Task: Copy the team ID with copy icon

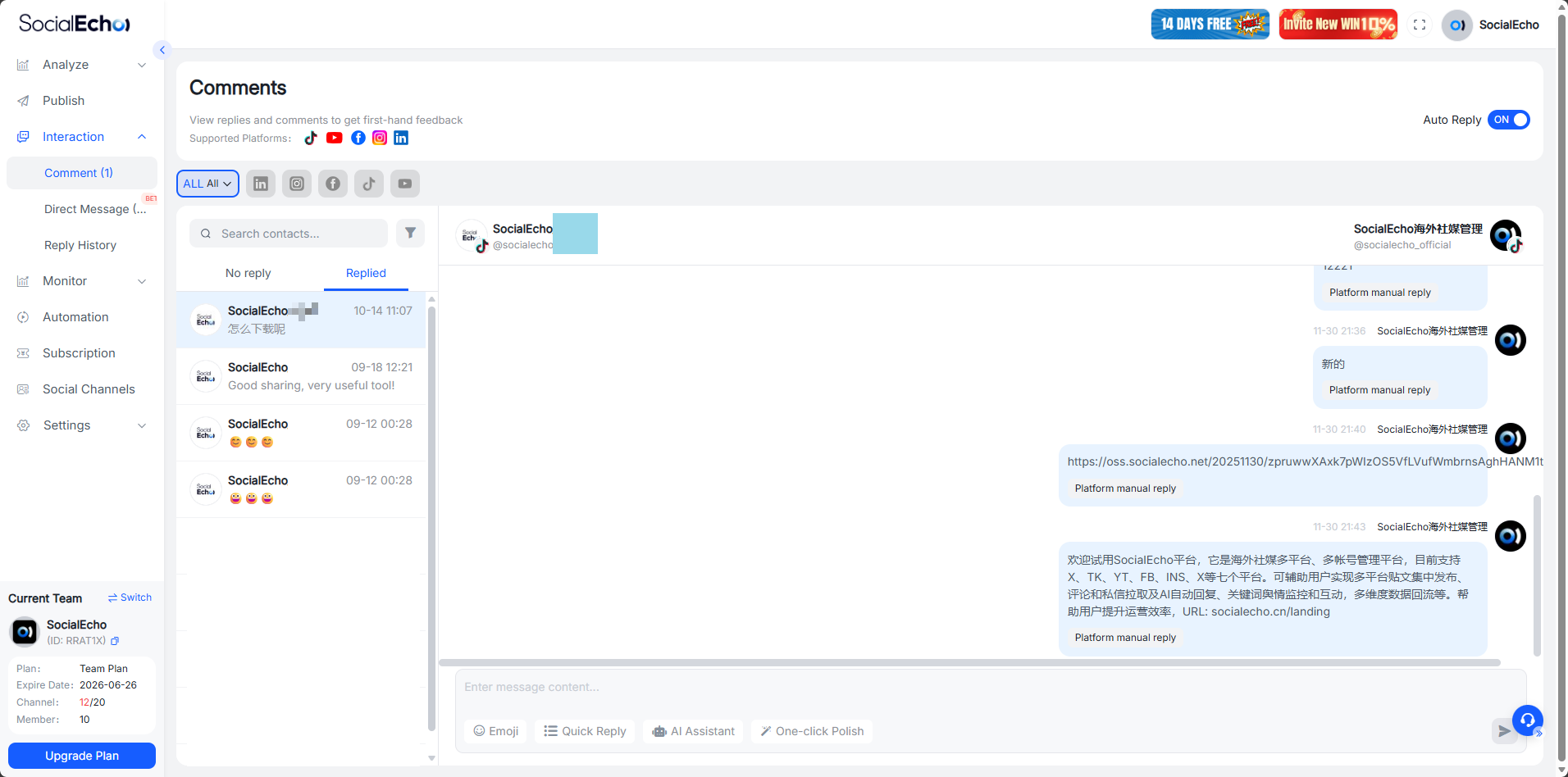Action: [115, 641]
